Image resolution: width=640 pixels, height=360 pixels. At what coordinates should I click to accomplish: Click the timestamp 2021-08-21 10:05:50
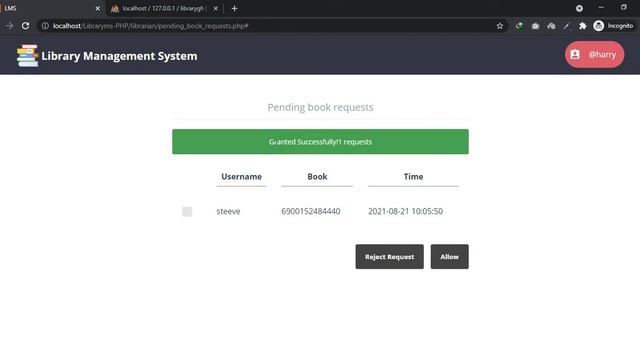tap(405, 211)
